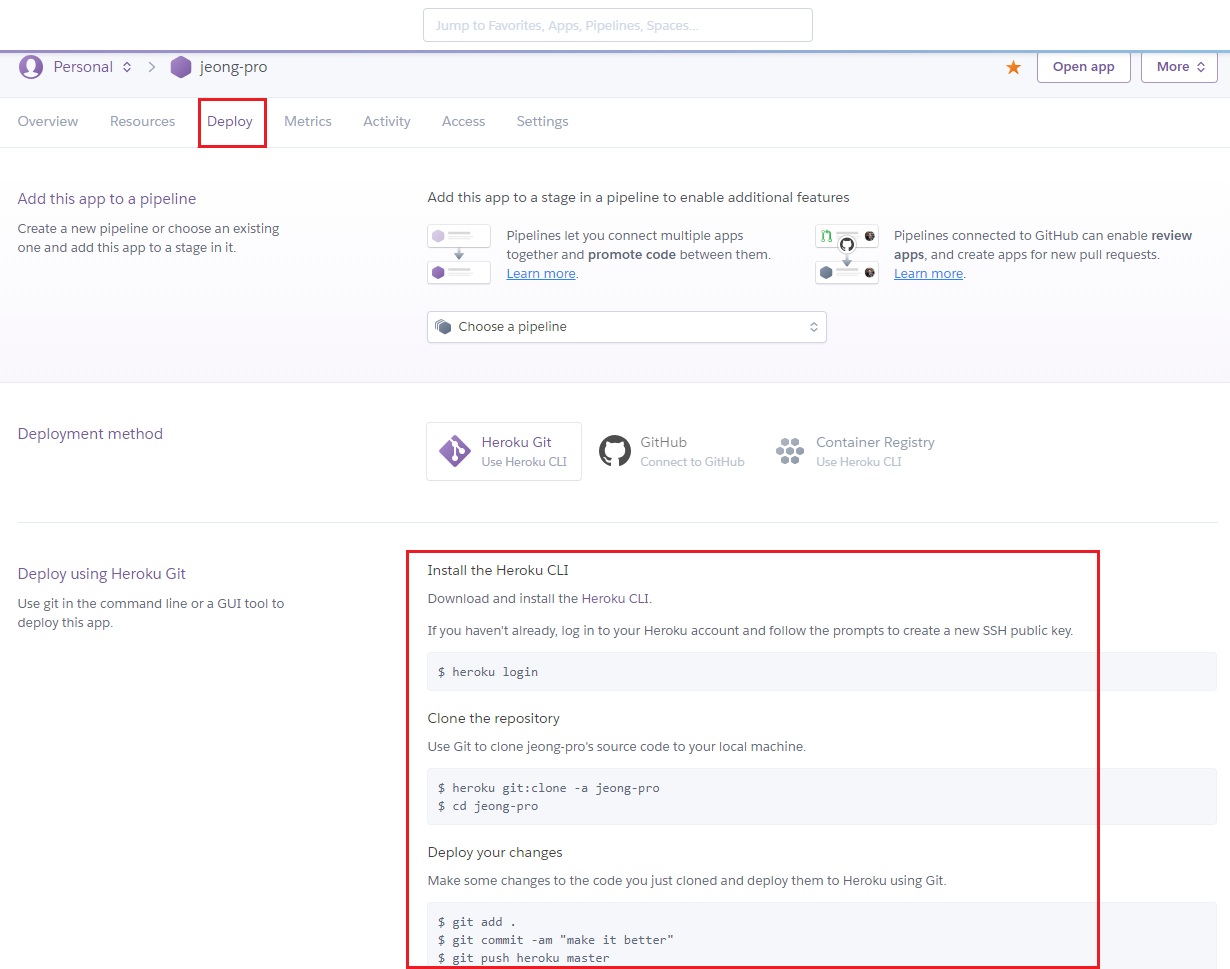The width and height of the screenshot is (1230, 969).
Task: Open the Settings tab
Action: [542, 121]
